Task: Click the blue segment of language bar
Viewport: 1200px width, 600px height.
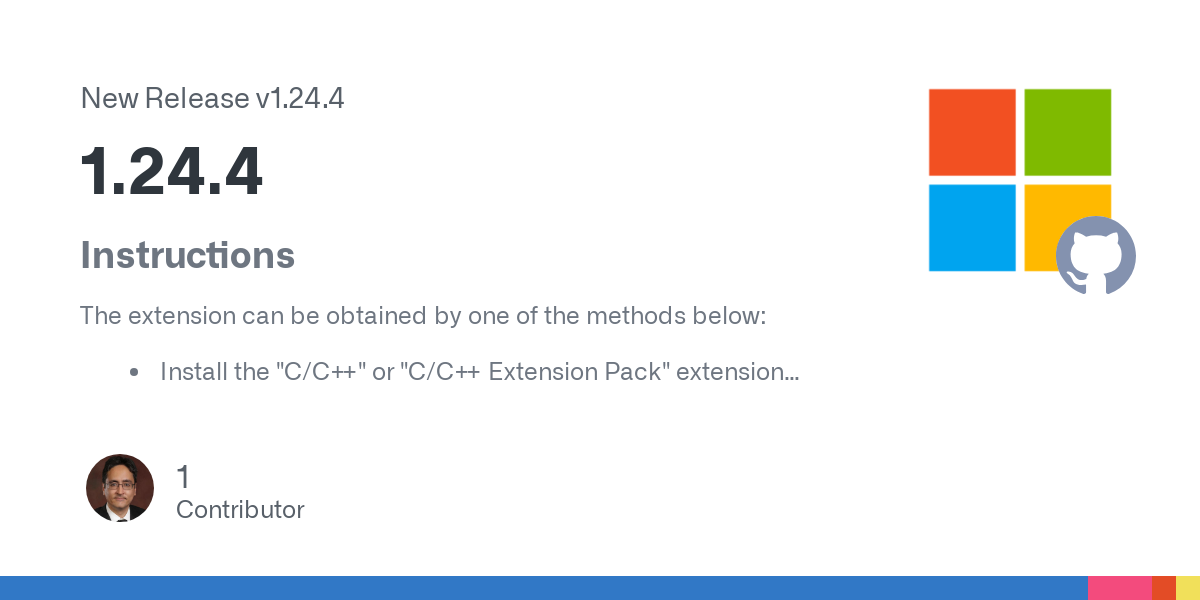Action: tap(544, 588)
